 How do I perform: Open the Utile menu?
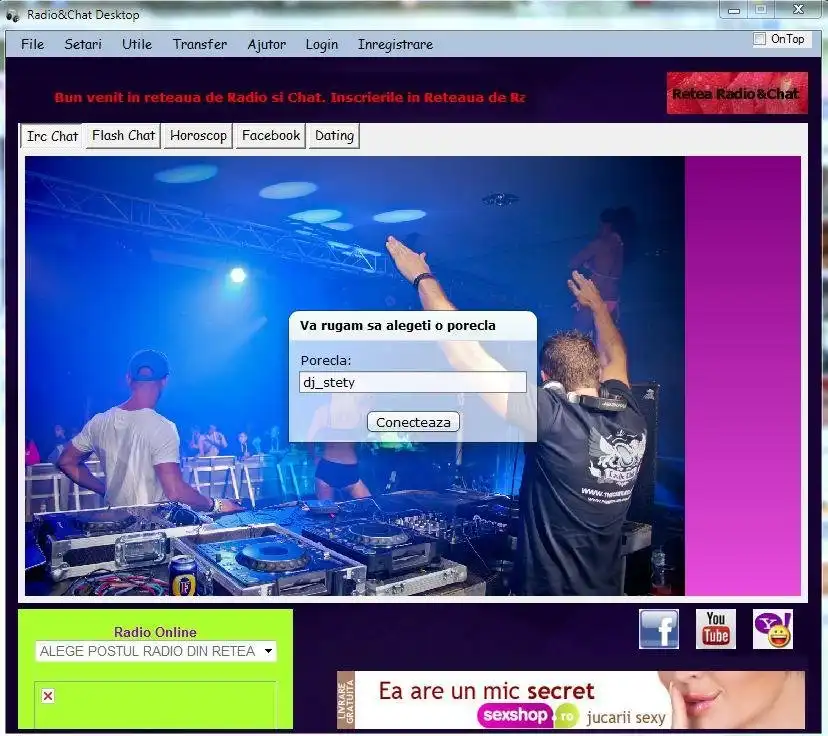[x=137, y=44]
